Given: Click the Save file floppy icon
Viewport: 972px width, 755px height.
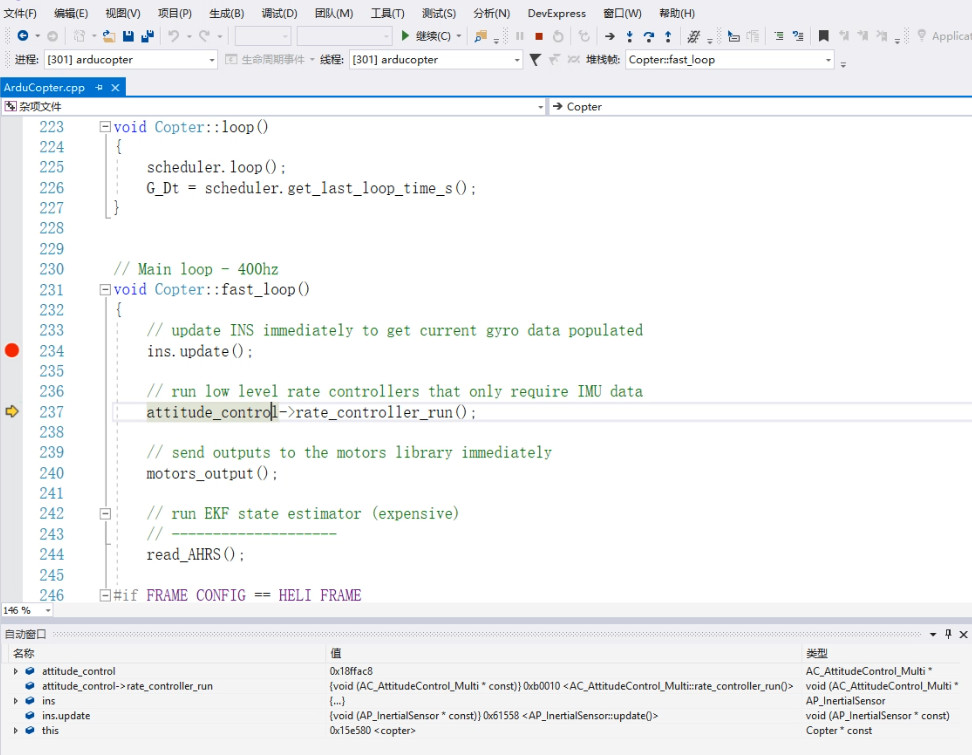Looking at the screenshot, I should [x=128, y=36].
